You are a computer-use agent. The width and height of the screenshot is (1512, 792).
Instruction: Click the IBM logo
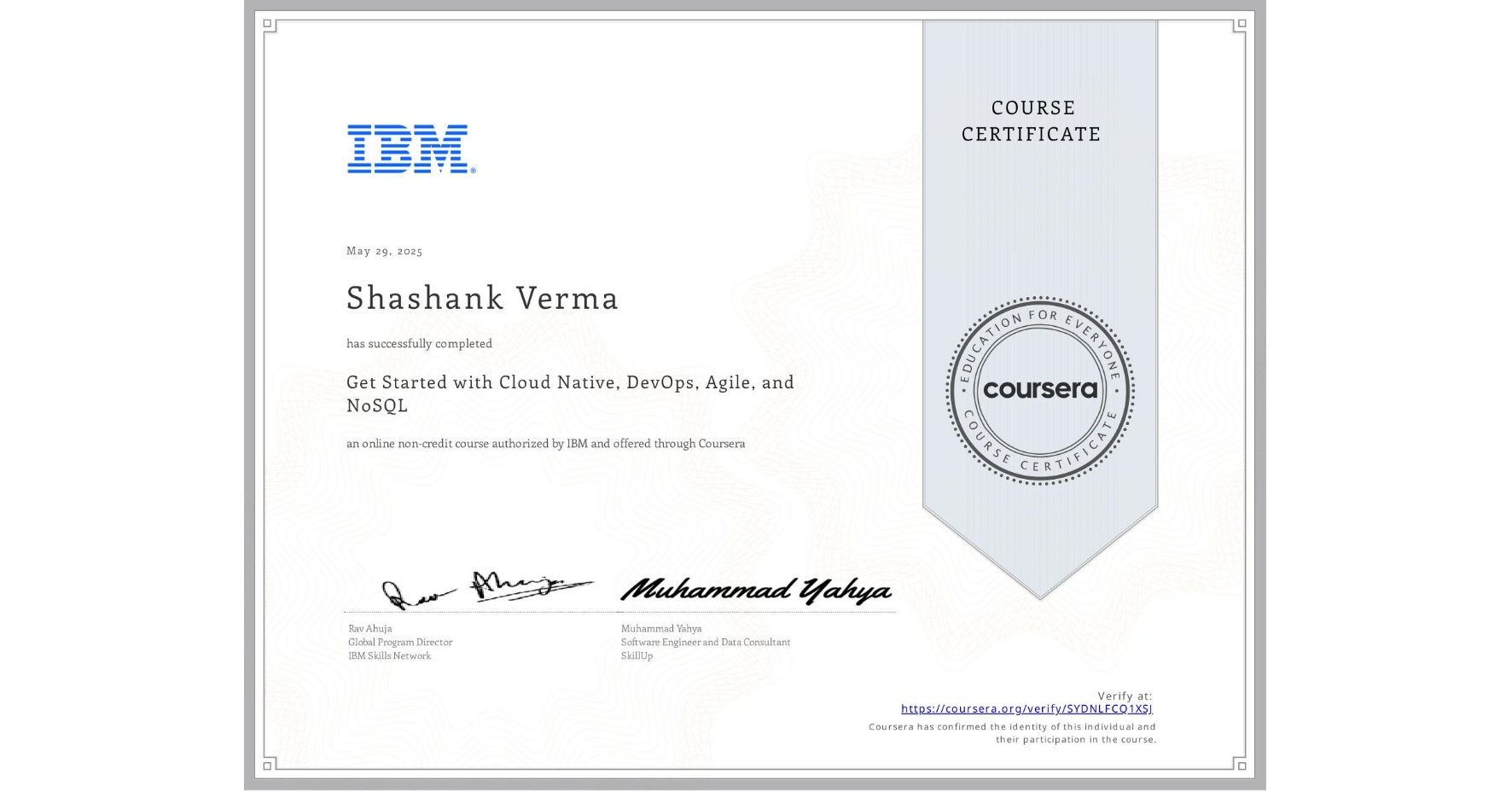pyautogui.click(x=408, y=150)
